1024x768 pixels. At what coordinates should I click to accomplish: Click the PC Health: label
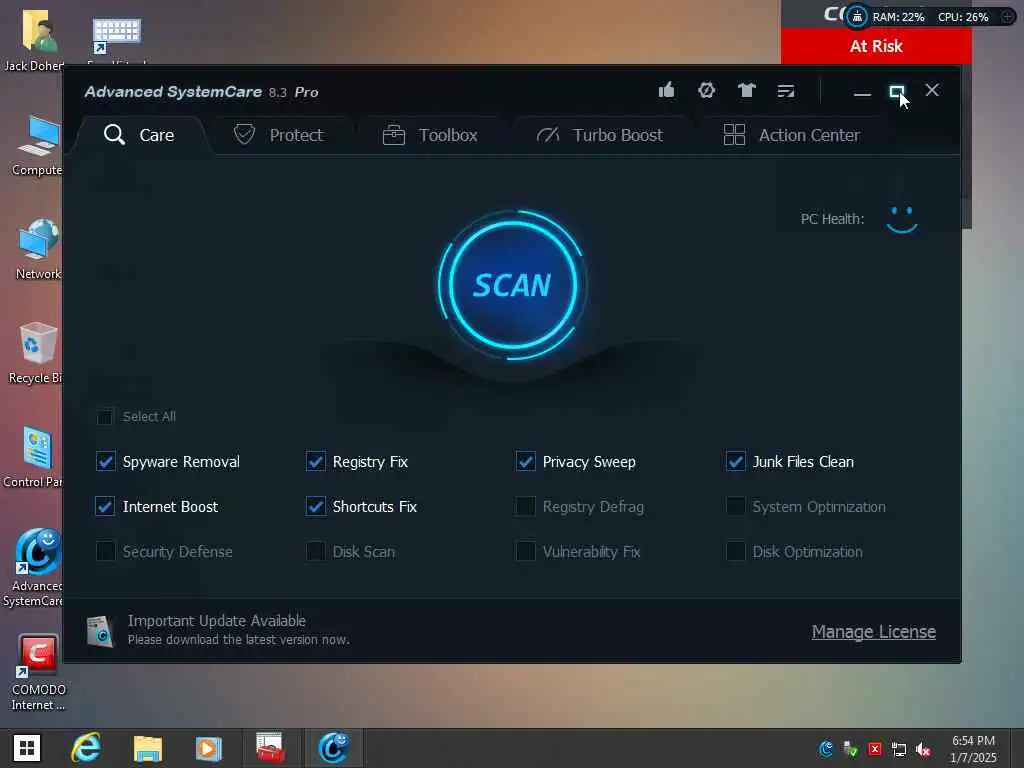[x=832, y=219]
